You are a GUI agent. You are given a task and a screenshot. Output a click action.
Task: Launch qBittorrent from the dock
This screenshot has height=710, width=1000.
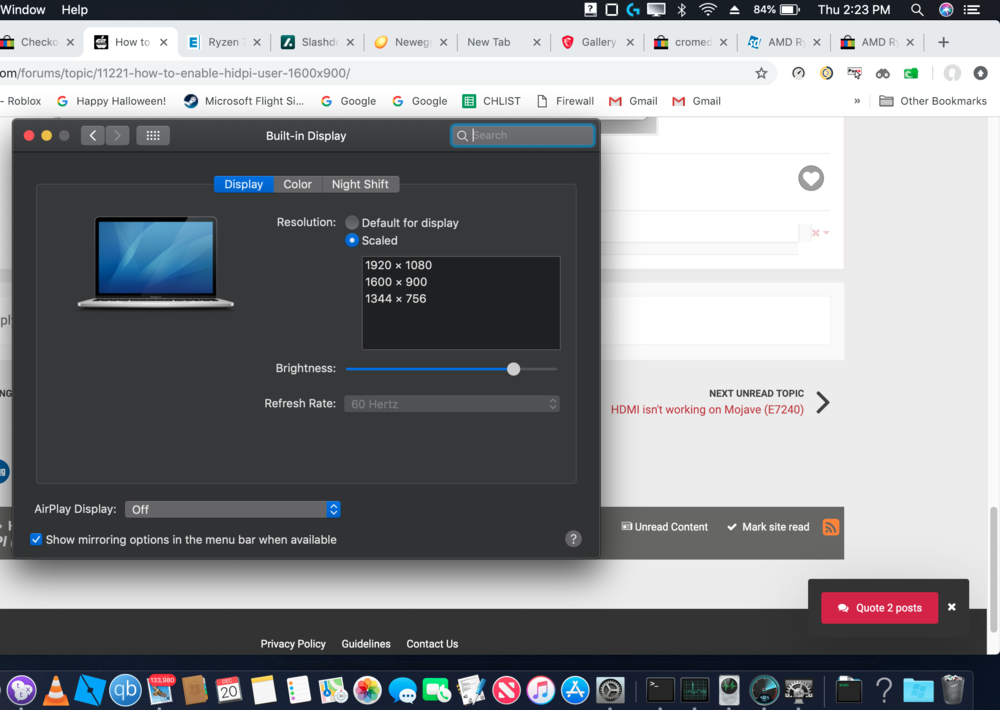coord(125,690)
